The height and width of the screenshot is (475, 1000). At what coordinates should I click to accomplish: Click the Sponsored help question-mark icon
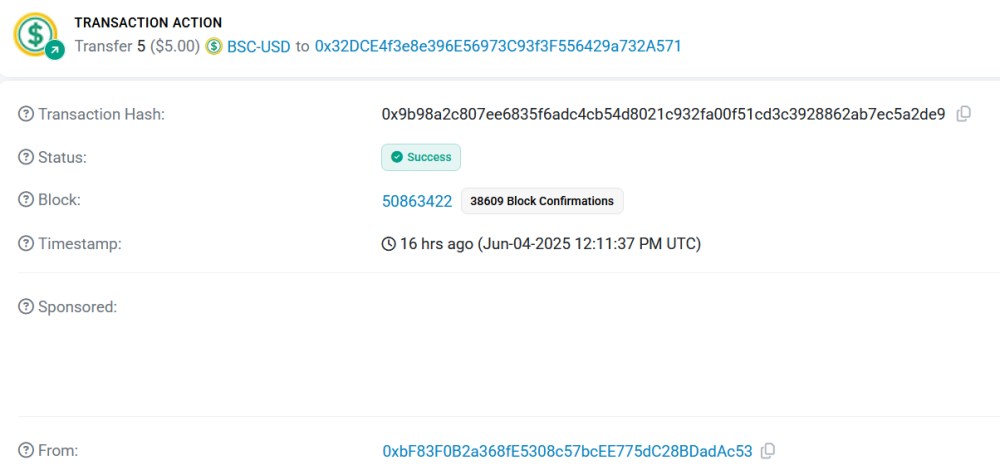(x=26, y=307)
